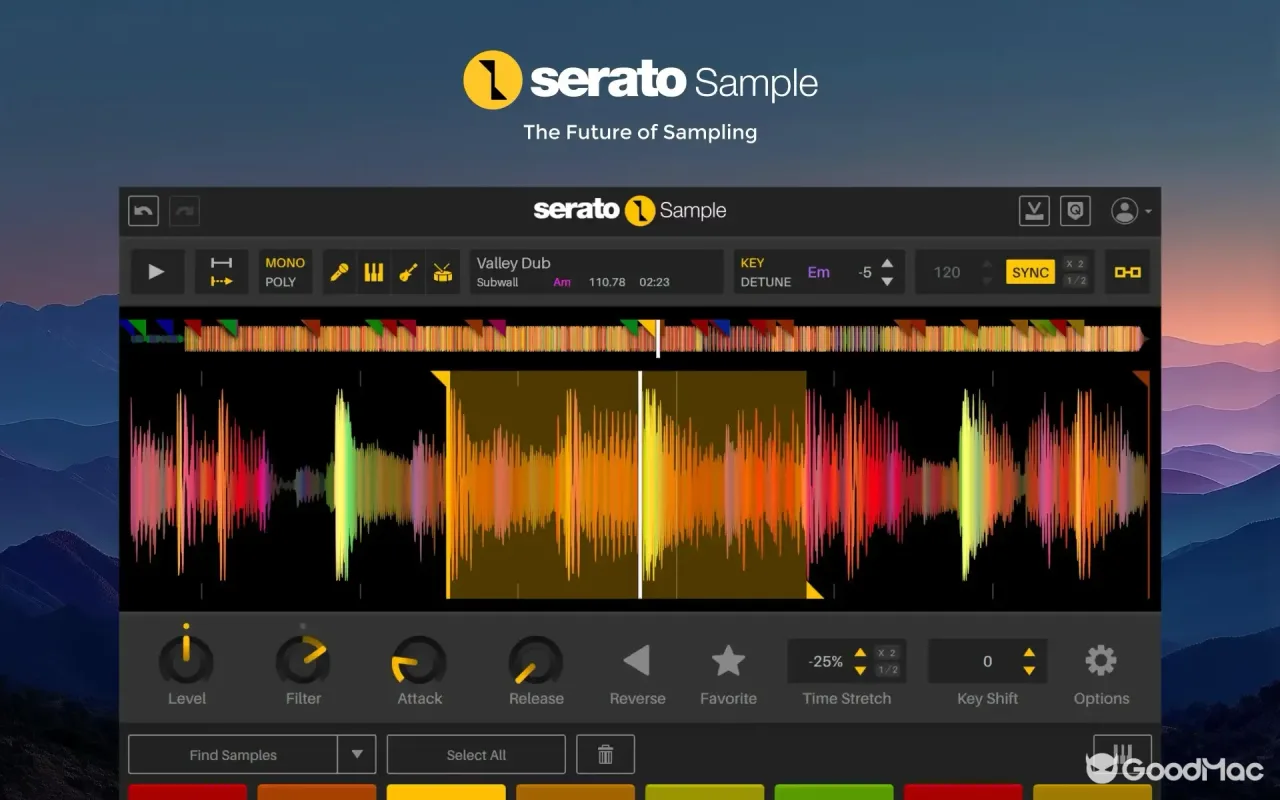The width and height of the screenshot is (1280, 800).
Task: Click the Release knob
Action: [536, 660]
